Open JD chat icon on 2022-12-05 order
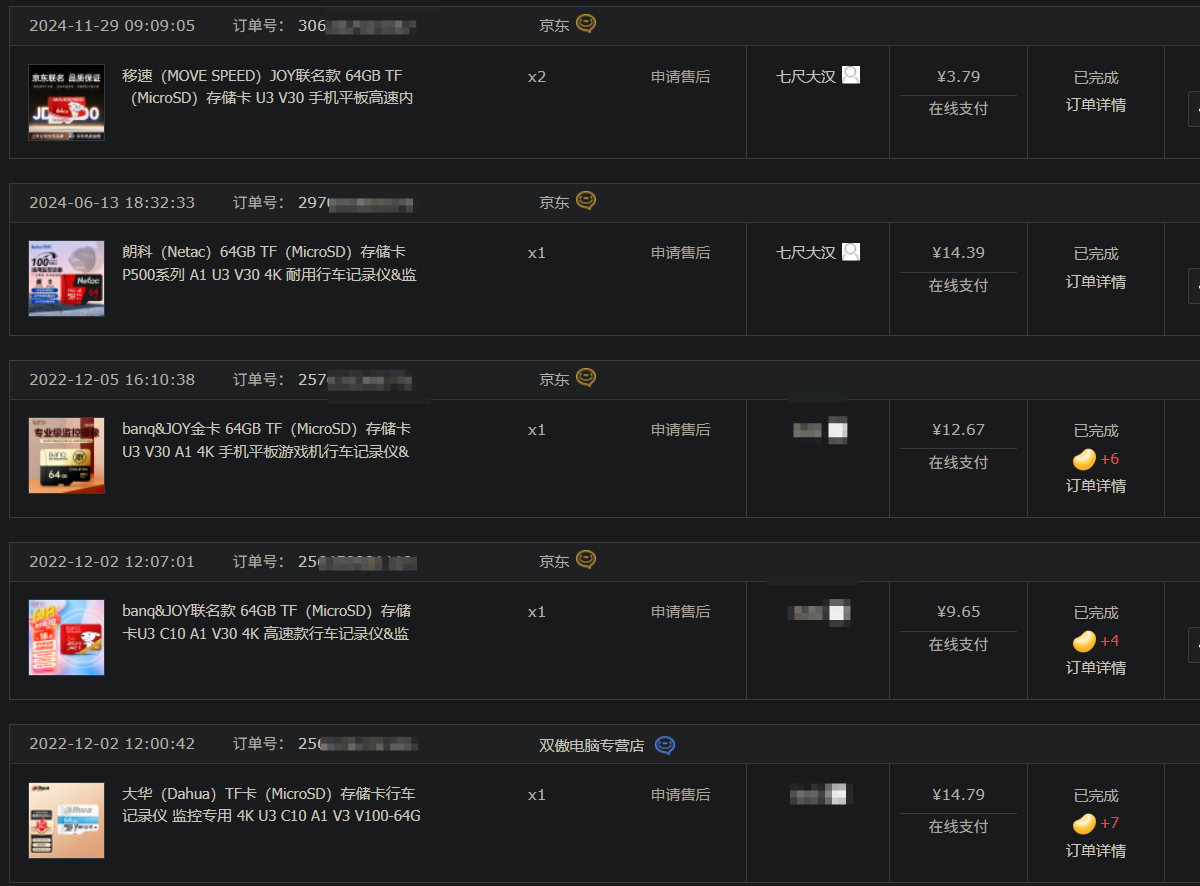1200x886 pixels. point(586,378)
